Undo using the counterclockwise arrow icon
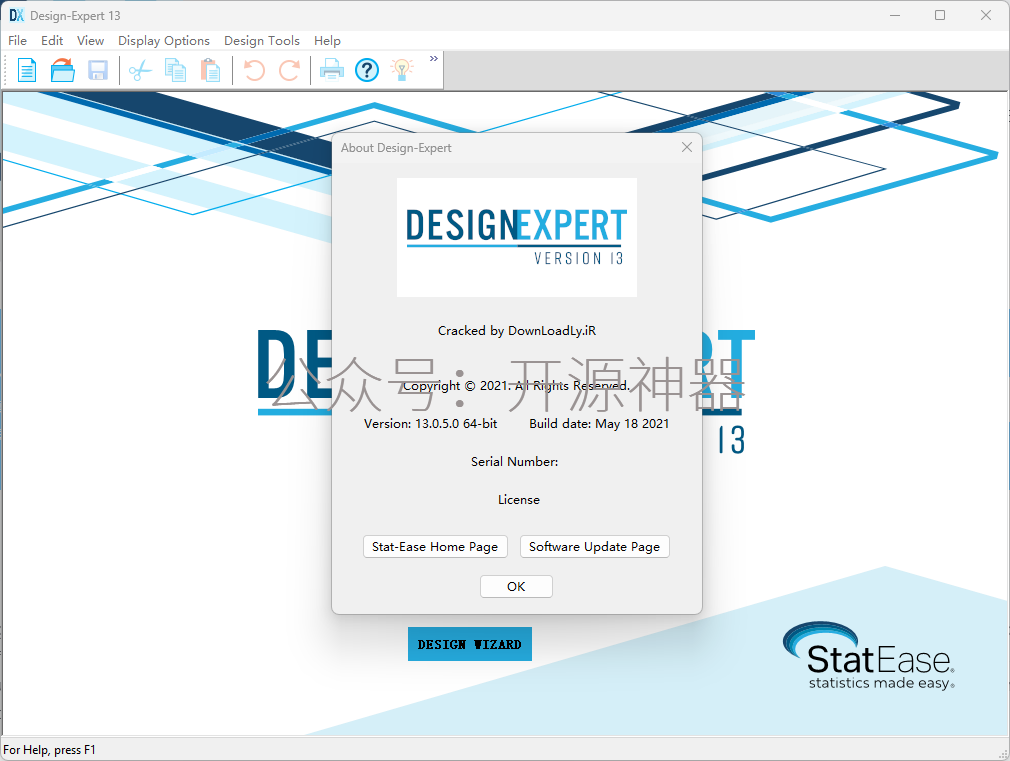Screen dimensions: 1010x761 coord(254,70)
